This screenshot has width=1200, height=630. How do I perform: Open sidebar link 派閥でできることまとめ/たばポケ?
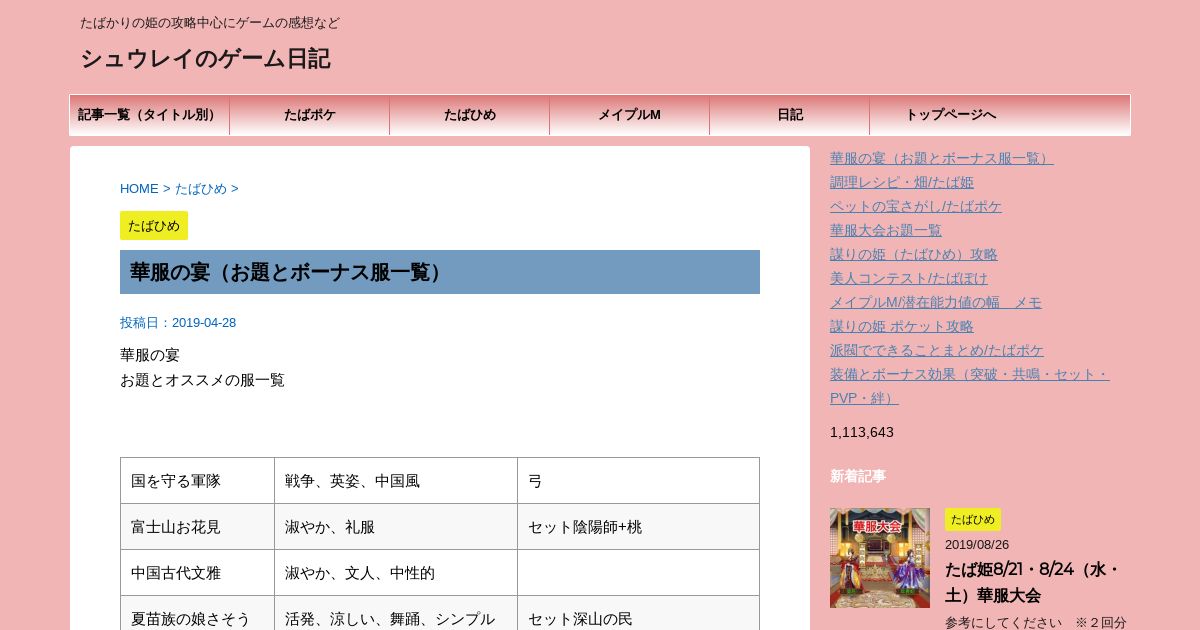tap(937, 350)
